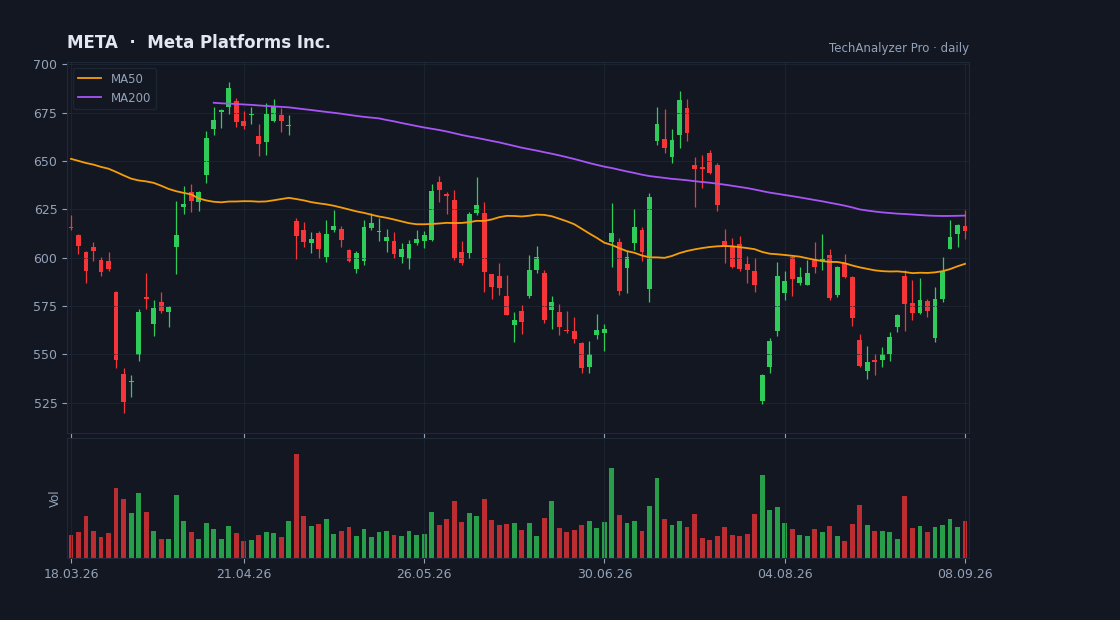Click the 525 price axis label
Screen dimensions: 1120x620
coord(45,404)
